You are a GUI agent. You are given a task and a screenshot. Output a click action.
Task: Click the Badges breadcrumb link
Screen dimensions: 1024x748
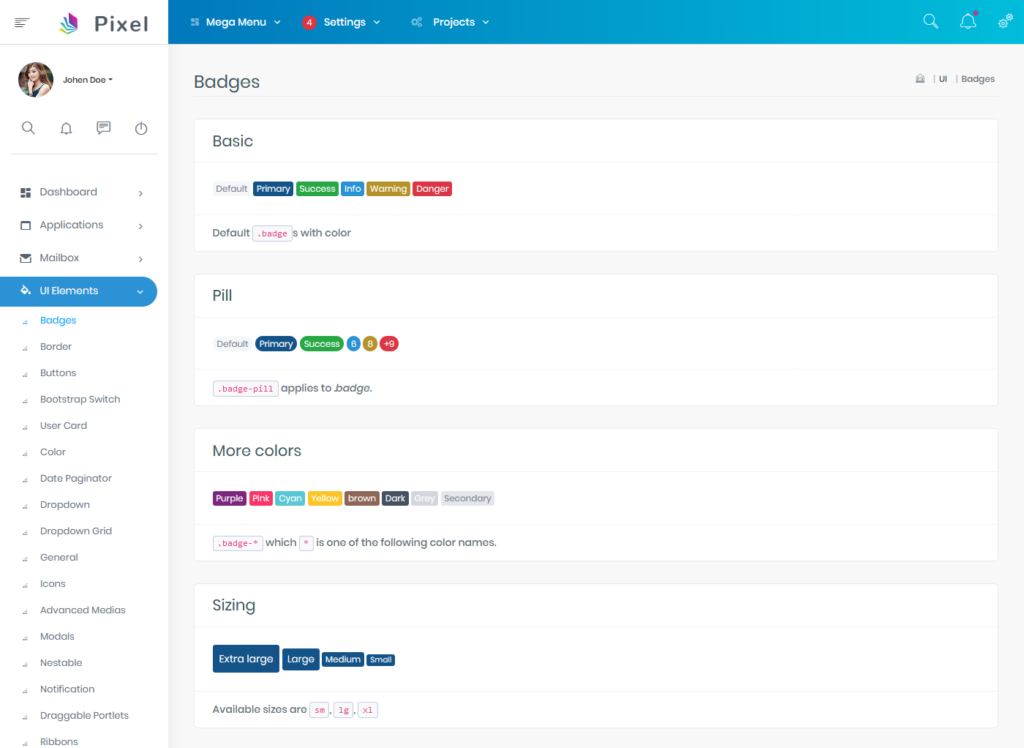pos(978,79)
